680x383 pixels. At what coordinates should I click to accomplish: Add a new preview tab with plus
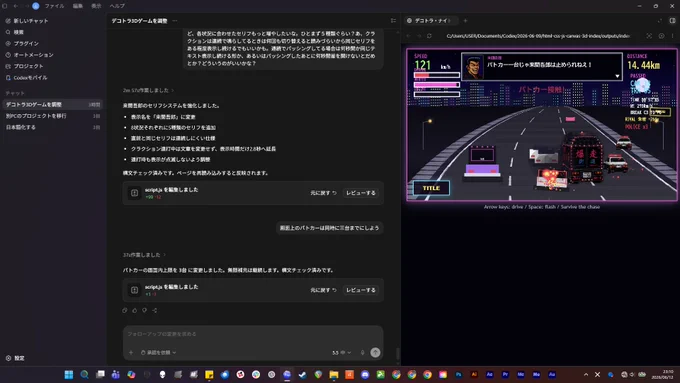(465, 21)
